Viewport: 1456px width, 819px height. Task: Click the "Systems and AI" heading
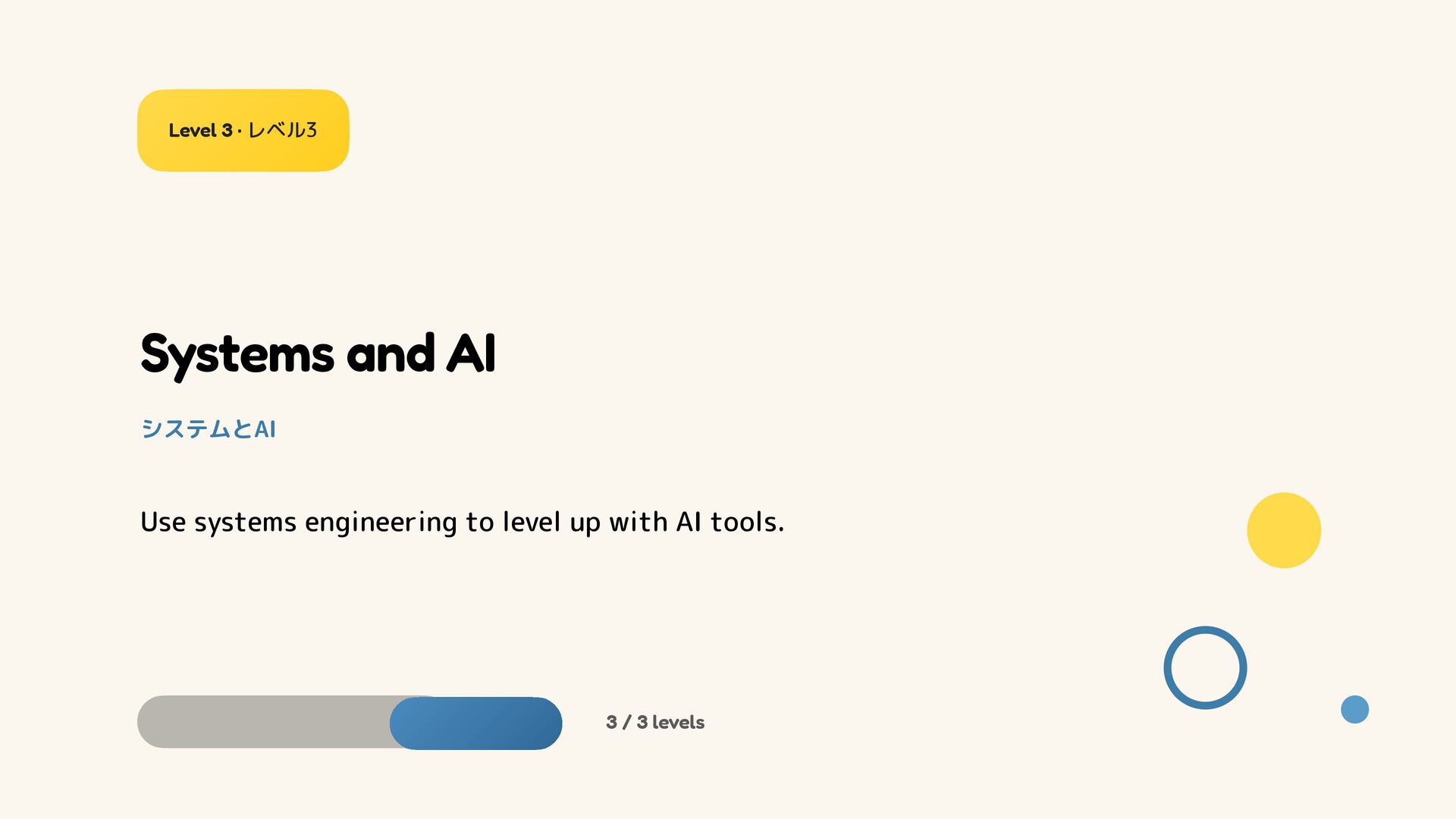point(318,354)
